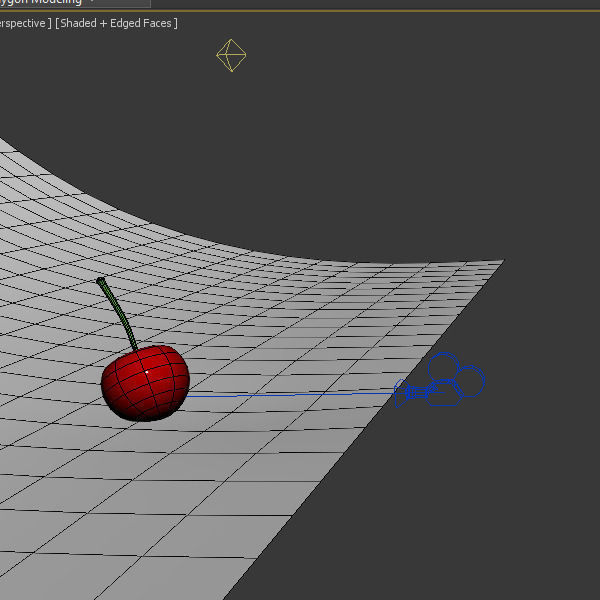Open the Shaded + Edged Faces viewport menu
600x600 pixels.
(x=116, y=23)
